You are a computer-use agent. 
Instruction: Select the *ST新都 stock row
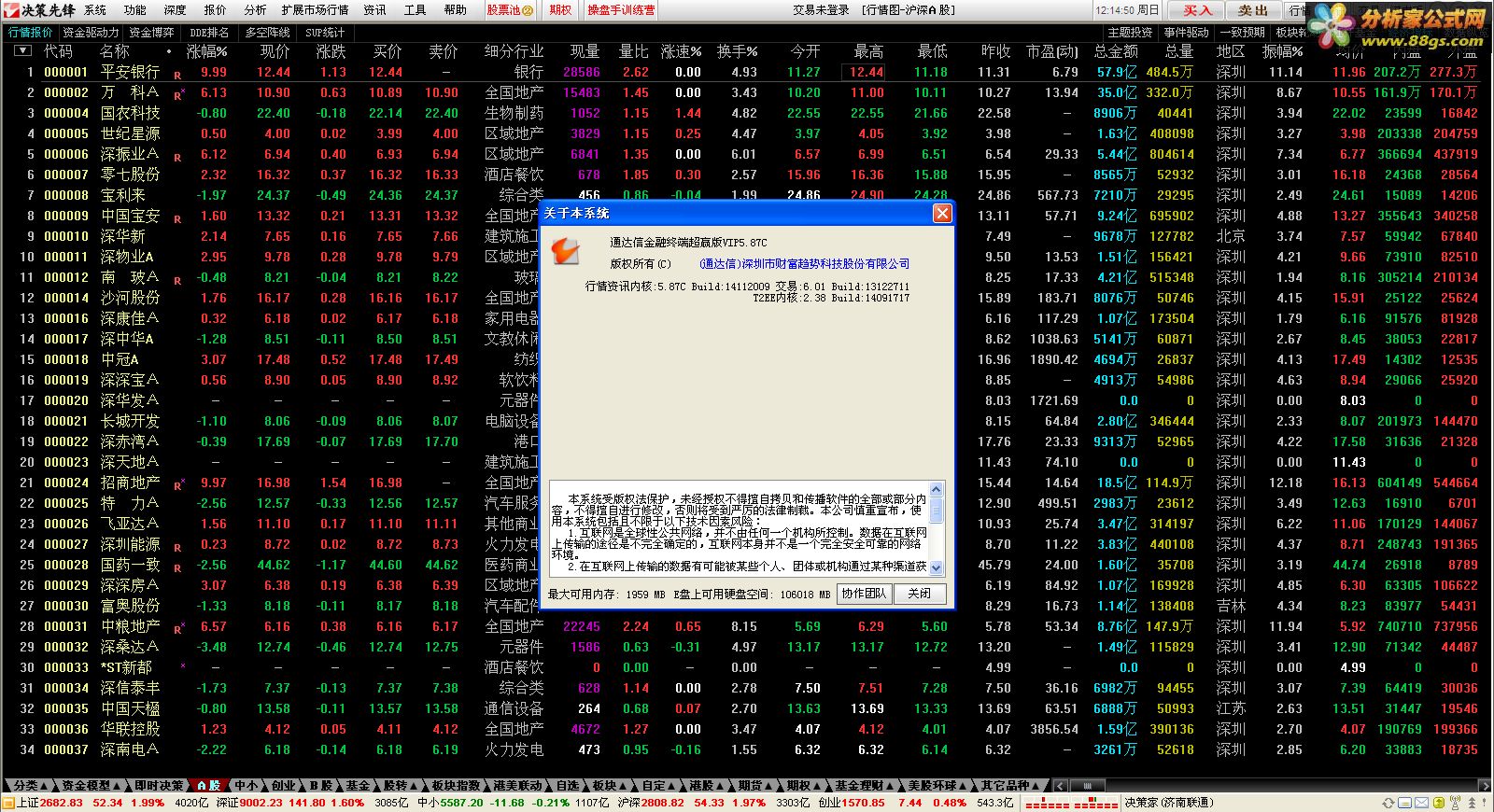[747, 667]
